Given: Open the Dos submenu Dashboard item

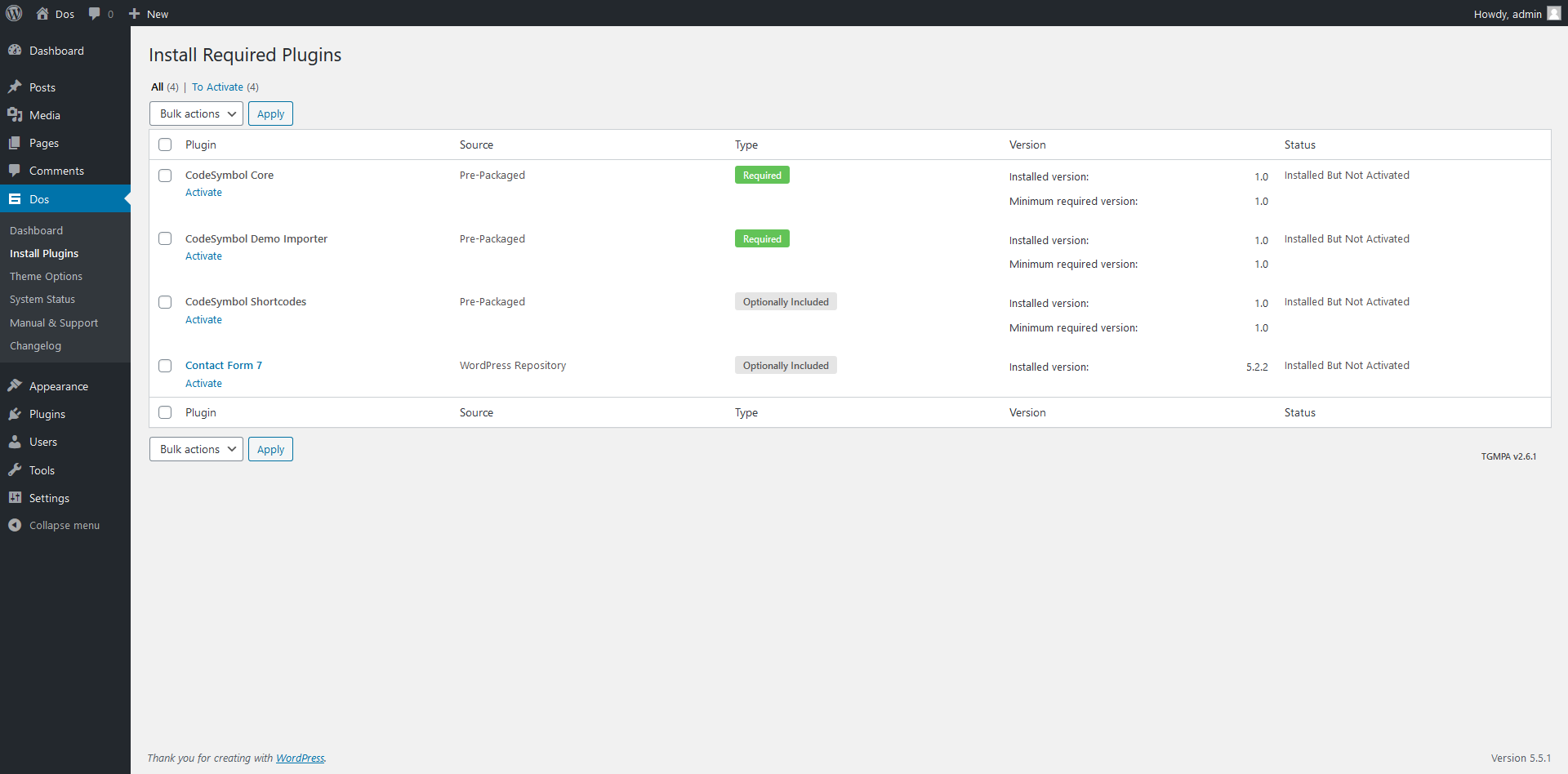Looking at the screenshot, I should coord(36,230).
